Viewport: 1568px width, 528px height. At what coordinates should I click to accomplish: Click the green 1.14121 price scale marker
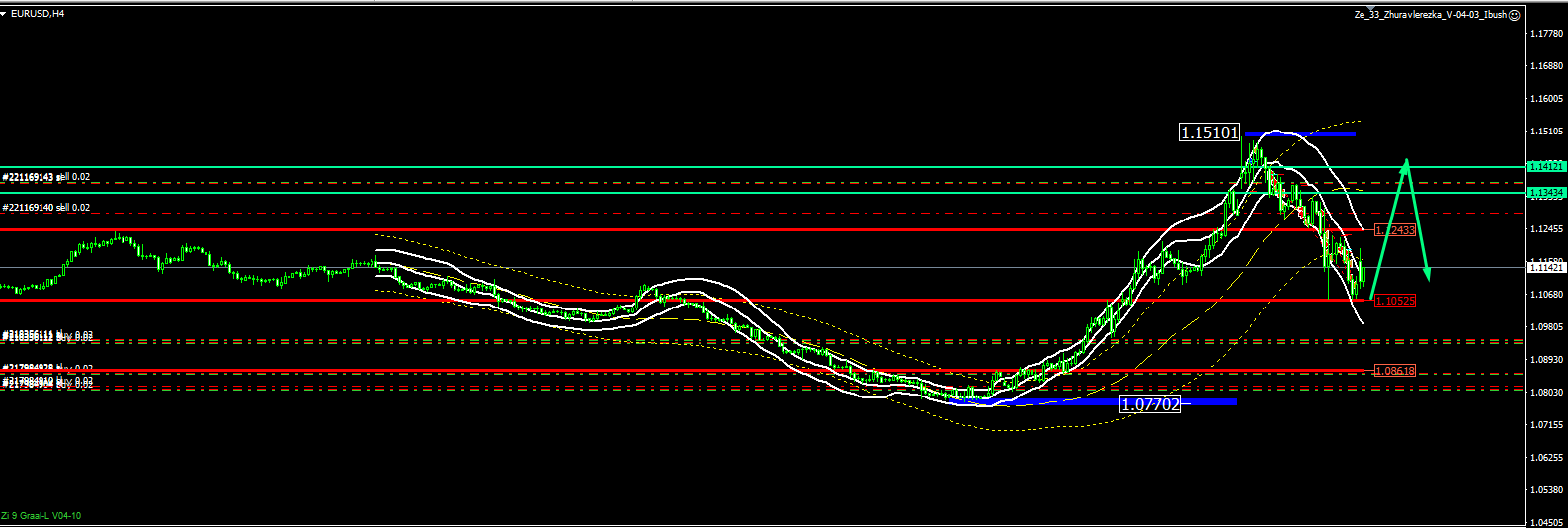1544,167
